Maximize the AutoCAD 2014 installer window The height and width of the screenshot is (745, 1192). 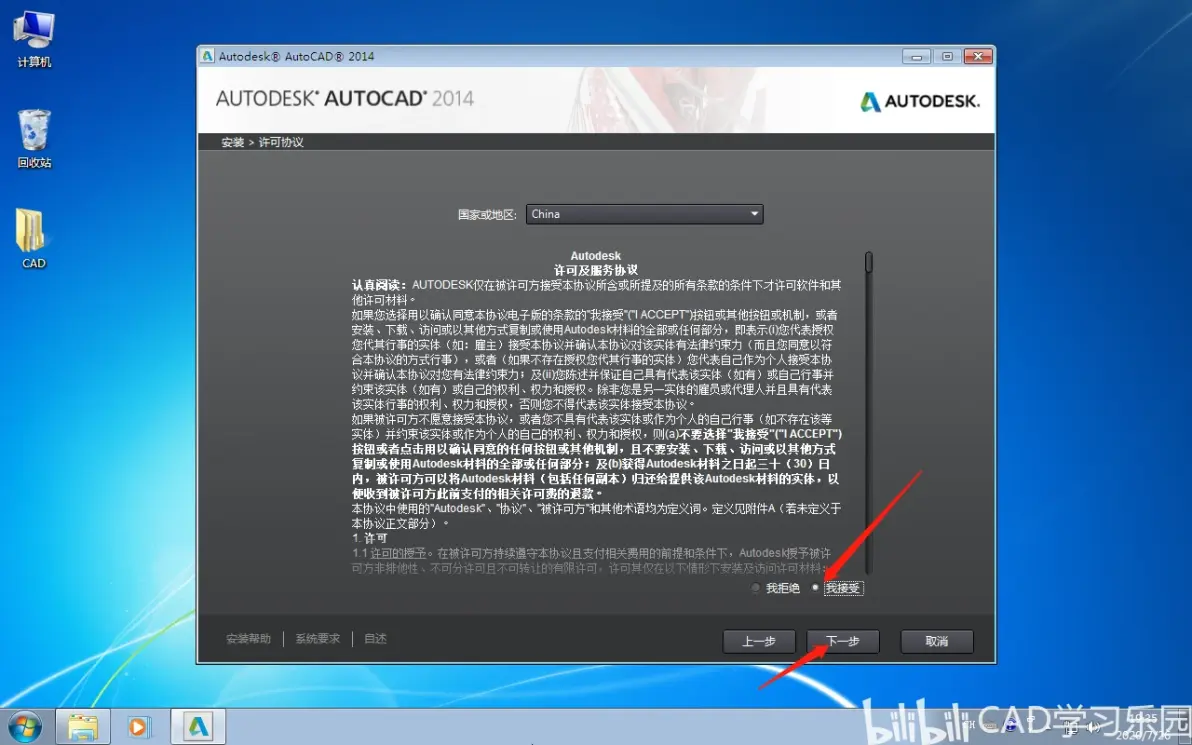[947, 56]
